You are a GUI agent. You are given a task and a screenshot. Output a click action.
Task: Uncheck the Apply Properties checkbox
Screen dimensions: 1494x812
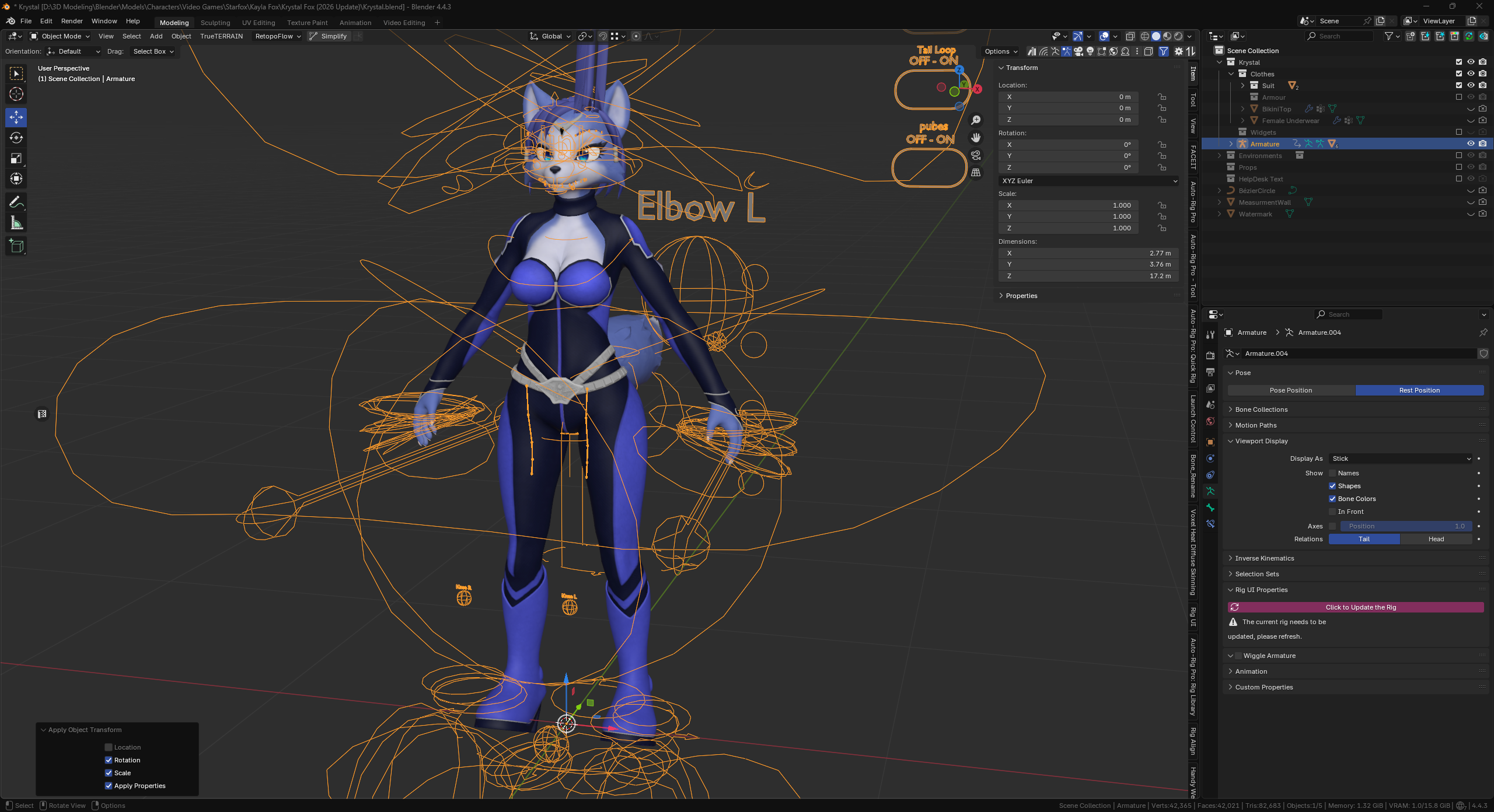coord(109,786)
